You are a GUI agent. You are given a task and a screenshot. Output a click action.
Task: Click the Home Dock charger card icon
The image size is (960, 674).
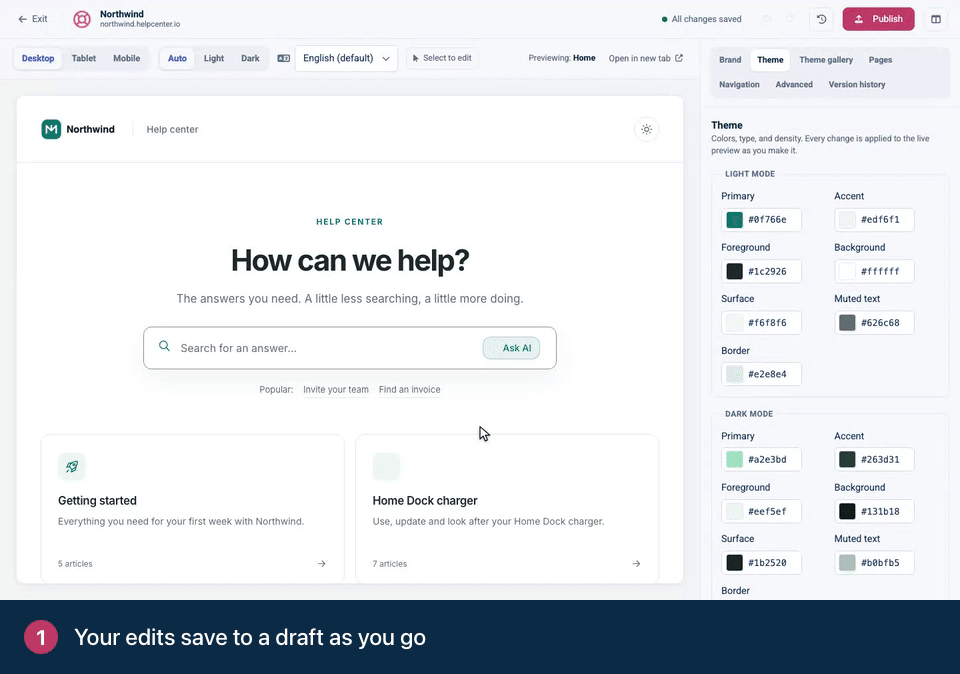click(386, 466)
